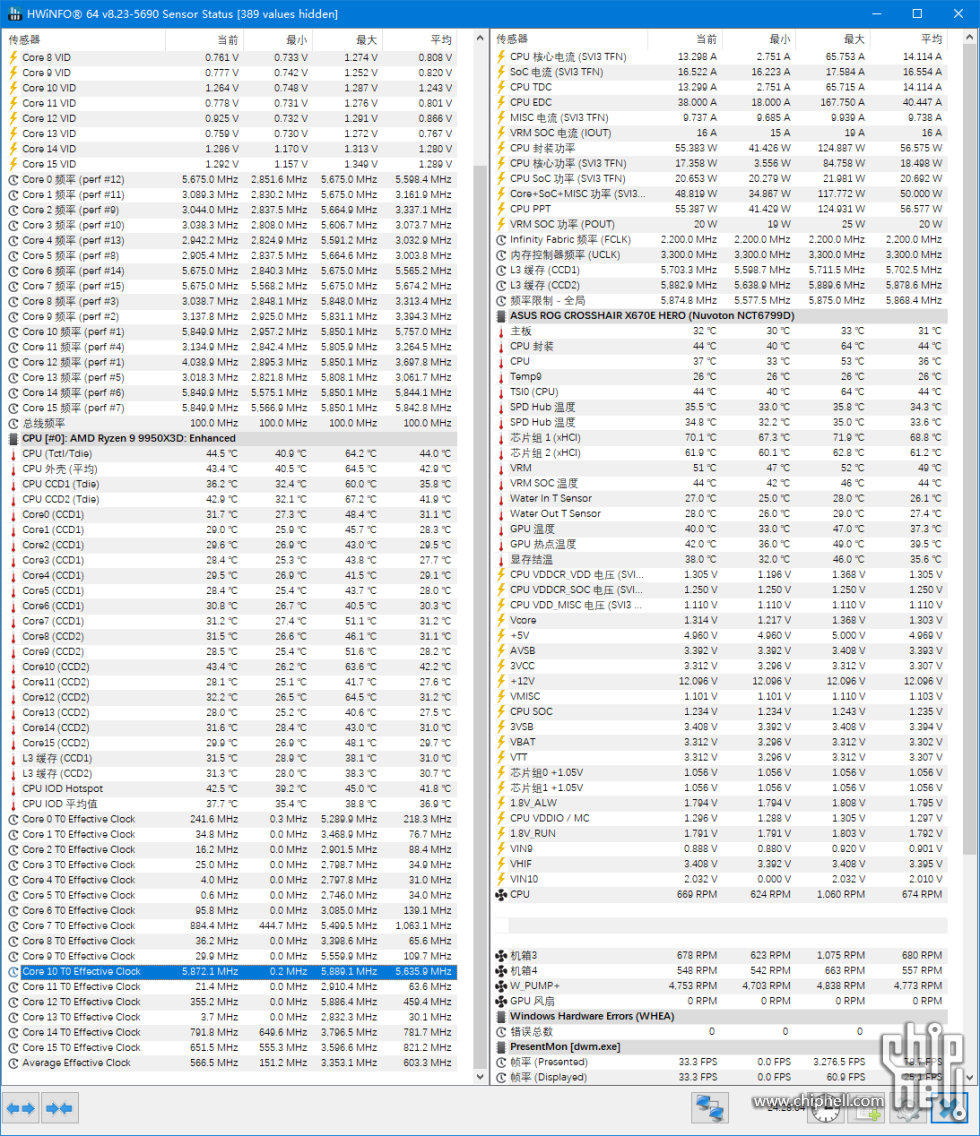Select the L3 缓存 (CCD1) temperature row

tap(230, 758)
